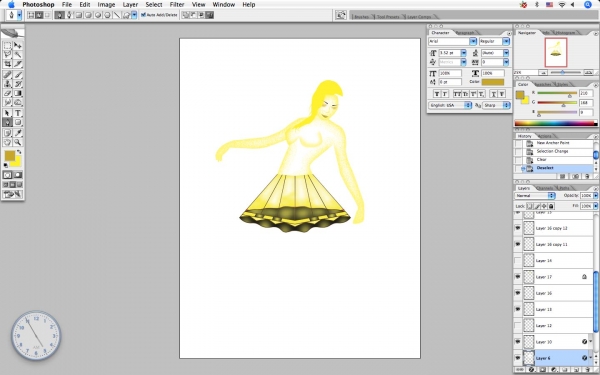Show Layer 12 visibility box

tap(518, 325)
